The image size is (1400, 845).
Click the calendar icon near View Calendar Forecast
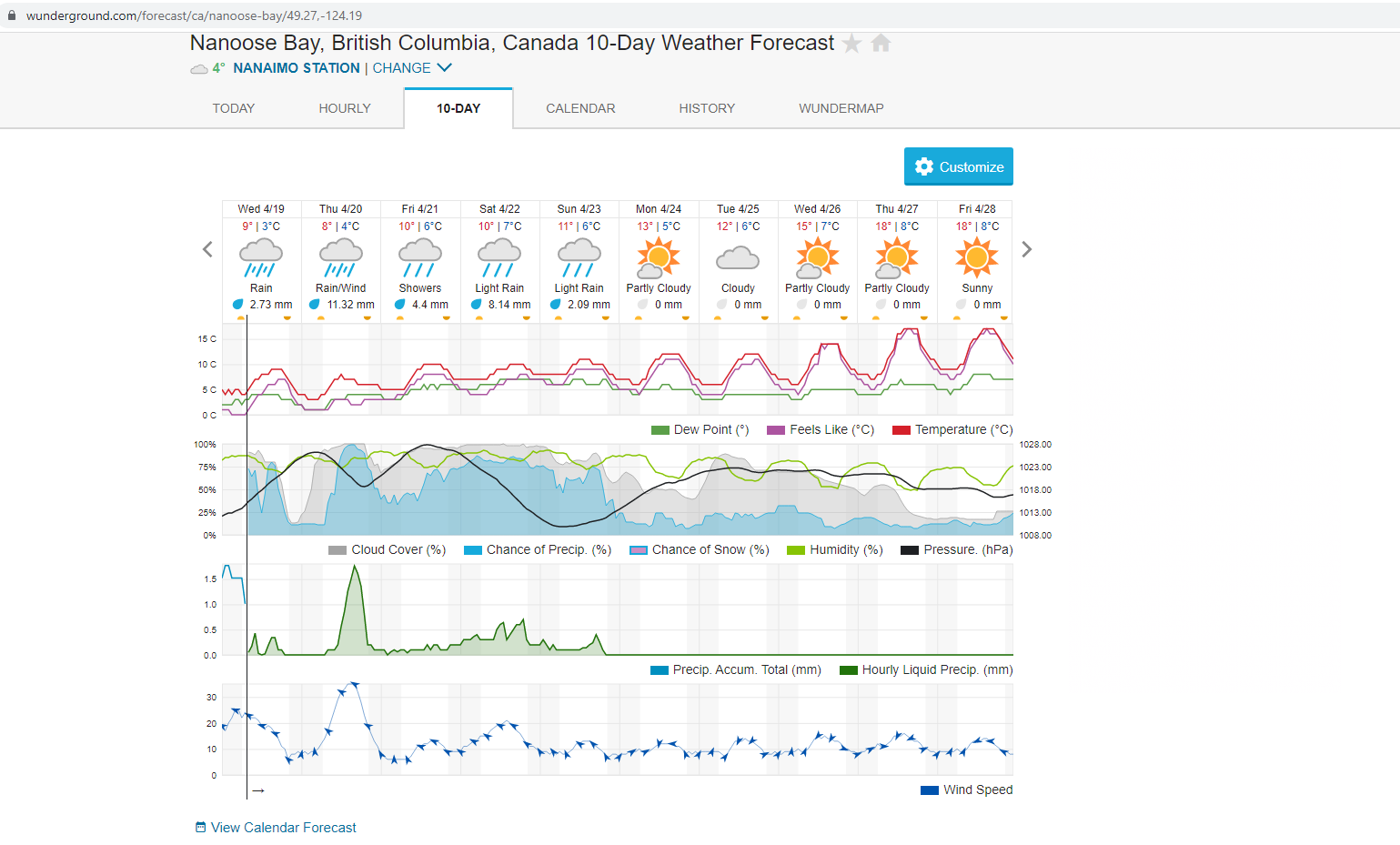(201, 827)
